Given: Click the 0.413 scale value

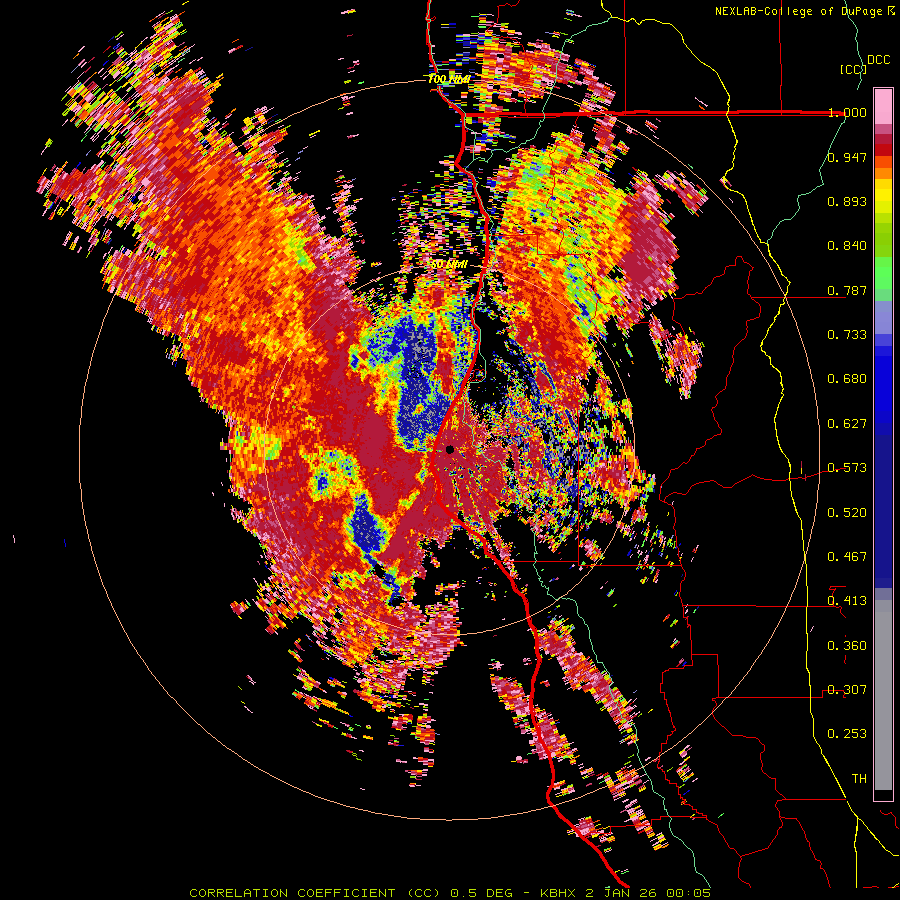Looking at the screenshot, I should pos(847,601).
